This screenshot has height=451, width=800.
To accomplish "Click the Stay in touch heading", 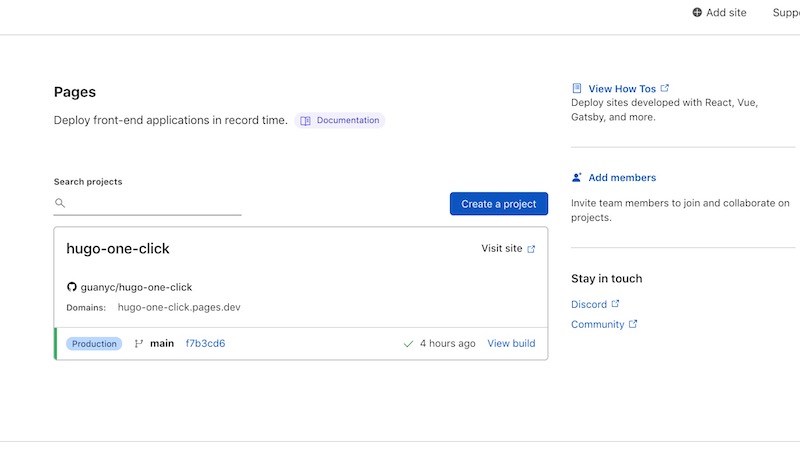I will point(607,279).
